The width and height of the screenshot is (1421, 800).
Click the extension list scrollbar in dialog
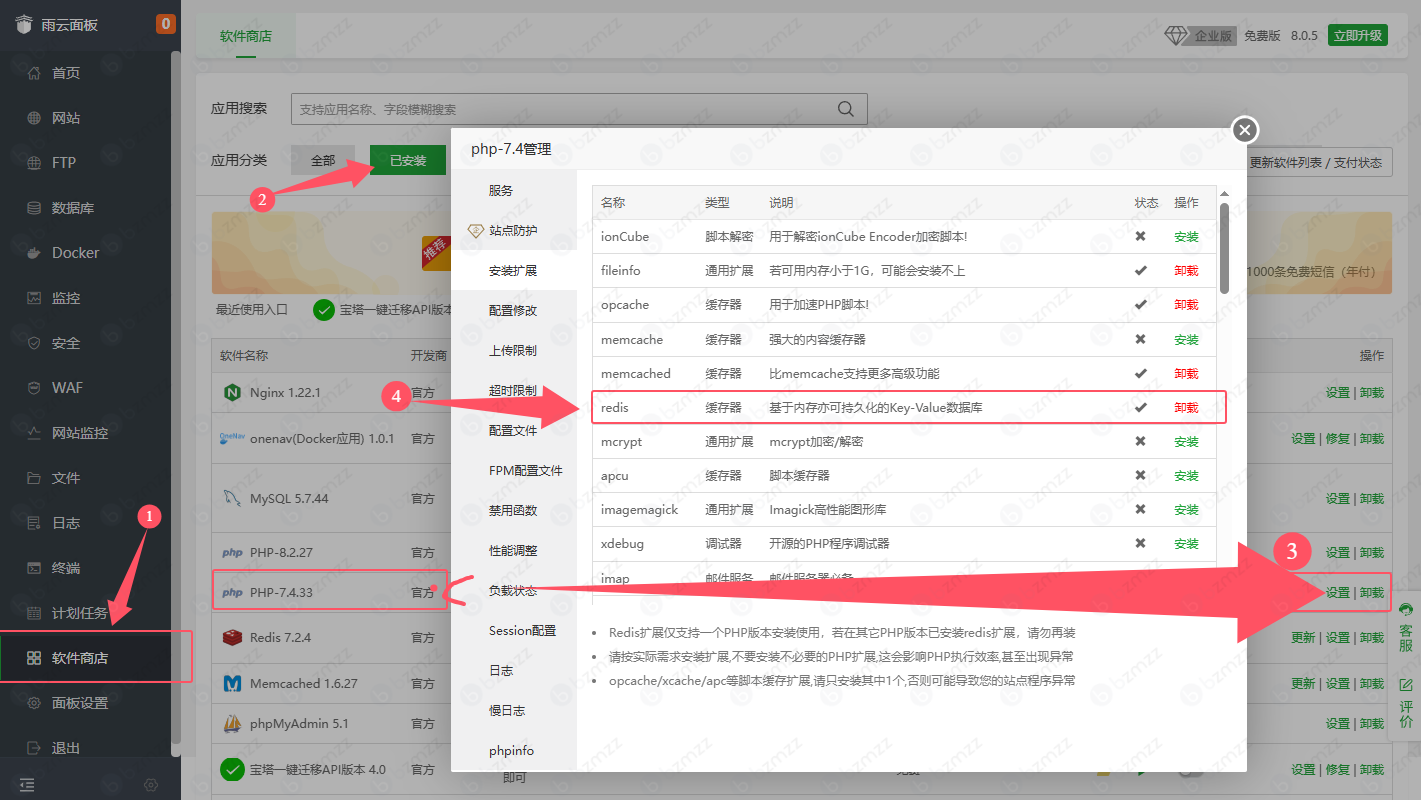click(1224, 248)
